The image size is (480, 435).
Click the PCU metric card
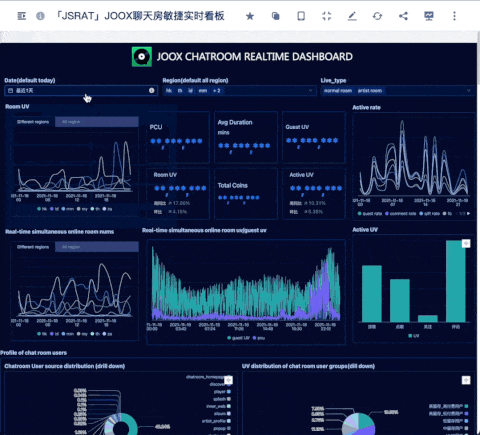pyautogui.click(x=178, y=137)
